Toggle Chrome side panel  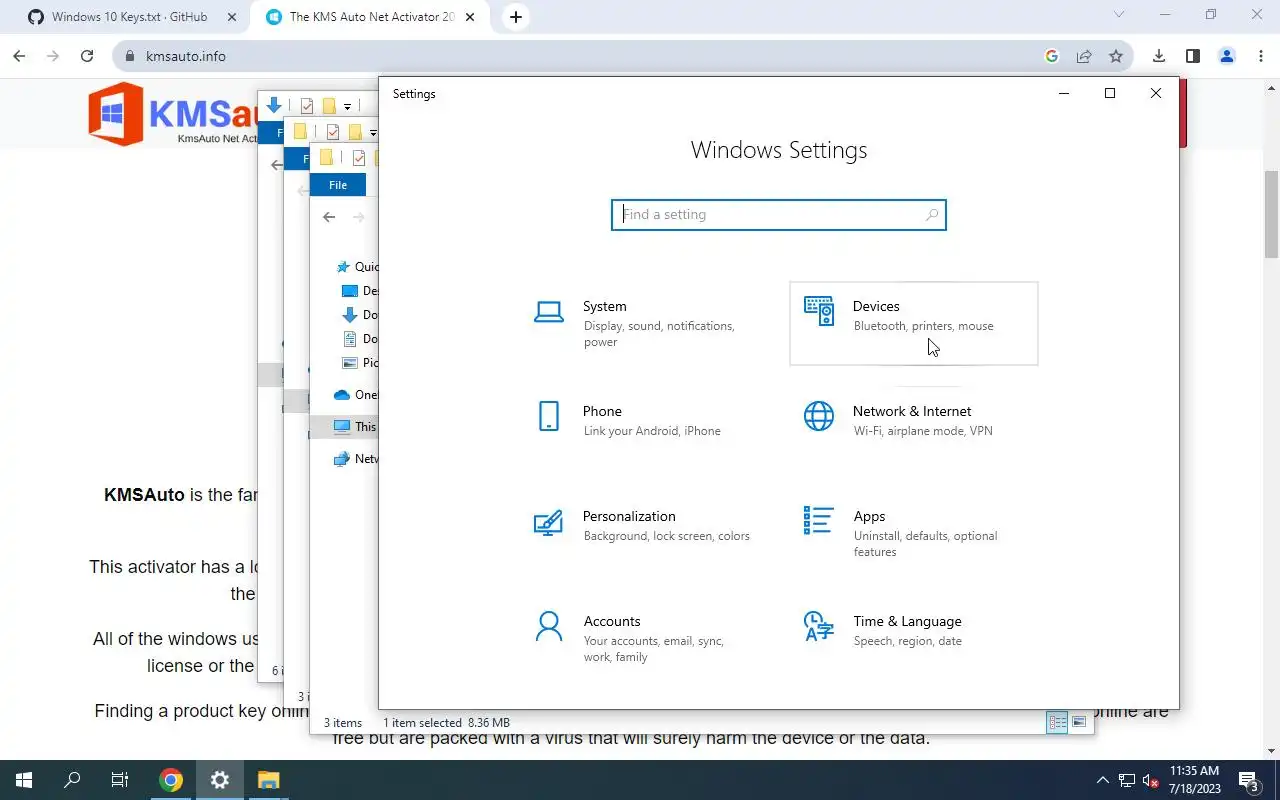pyautogui.click(x=1193, y=56)
